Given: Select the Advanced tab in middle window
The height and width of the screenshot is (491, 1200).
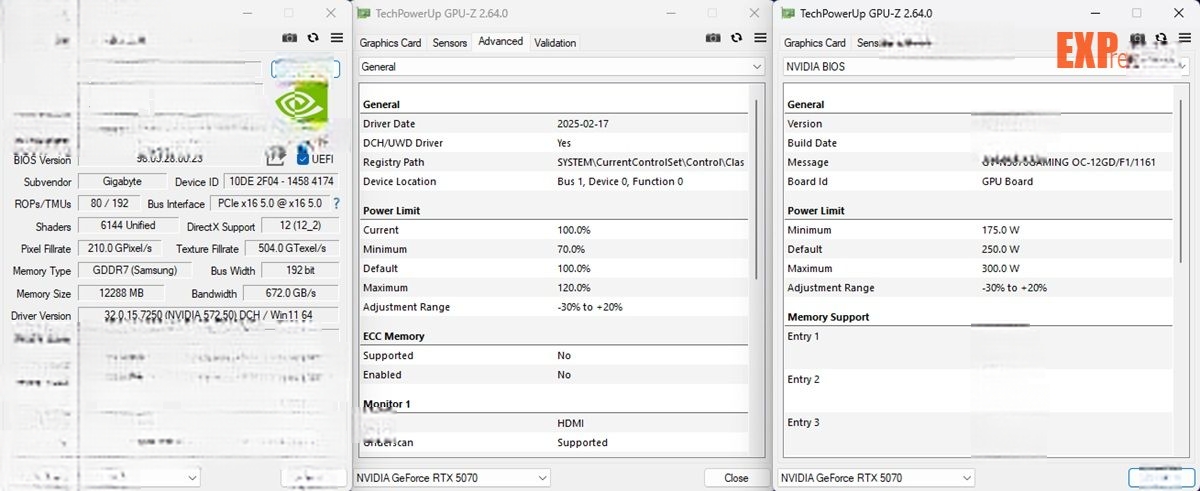Looking at the screenshot, I should tap(501, 42).
